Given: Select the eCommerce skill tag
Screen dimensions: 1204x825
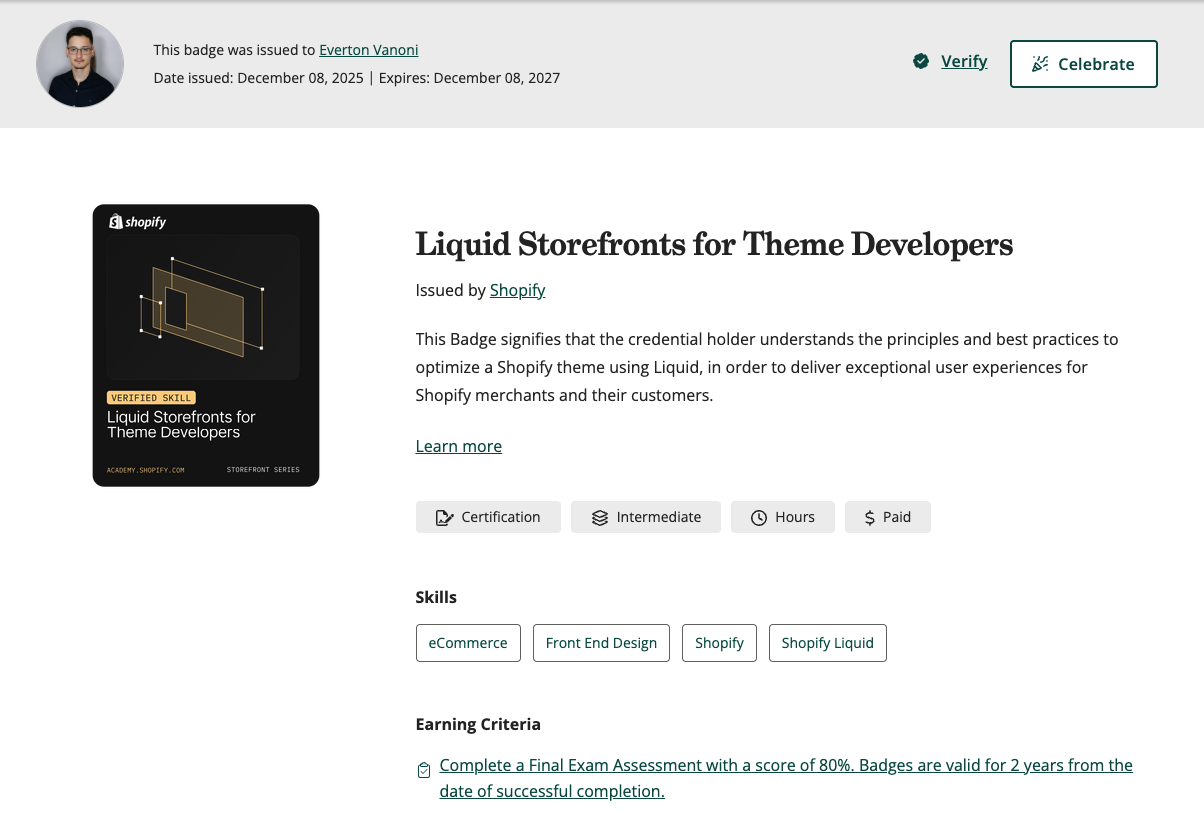Looking at the screenshot, I should point(468,643).
